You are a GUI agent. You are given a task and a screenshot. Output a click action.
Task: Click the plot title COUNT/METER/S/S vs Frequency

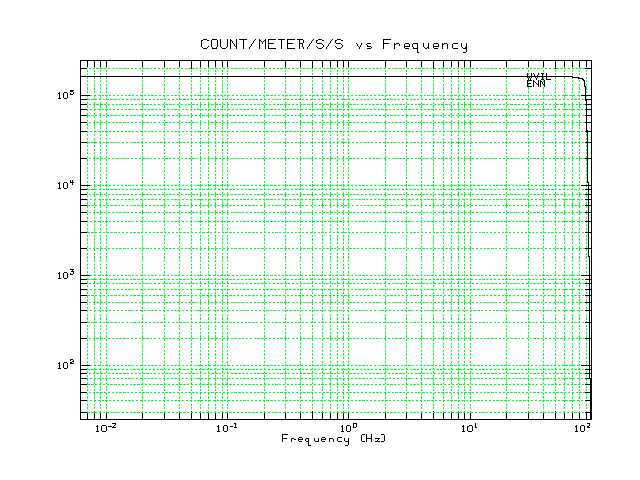(x=334, y=45)
